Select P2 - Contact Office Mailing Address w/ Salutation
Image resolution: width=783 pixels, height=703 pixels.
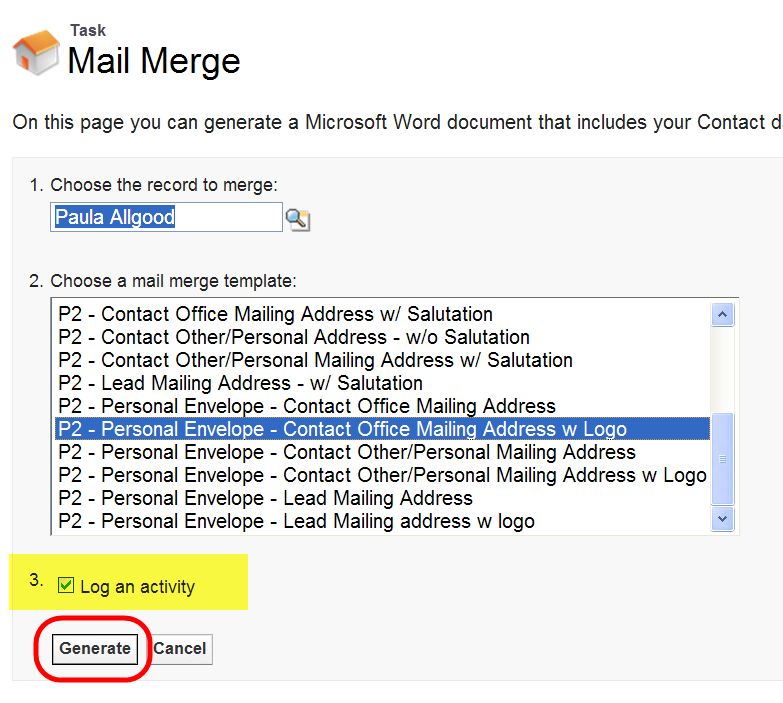click(382, 314)
